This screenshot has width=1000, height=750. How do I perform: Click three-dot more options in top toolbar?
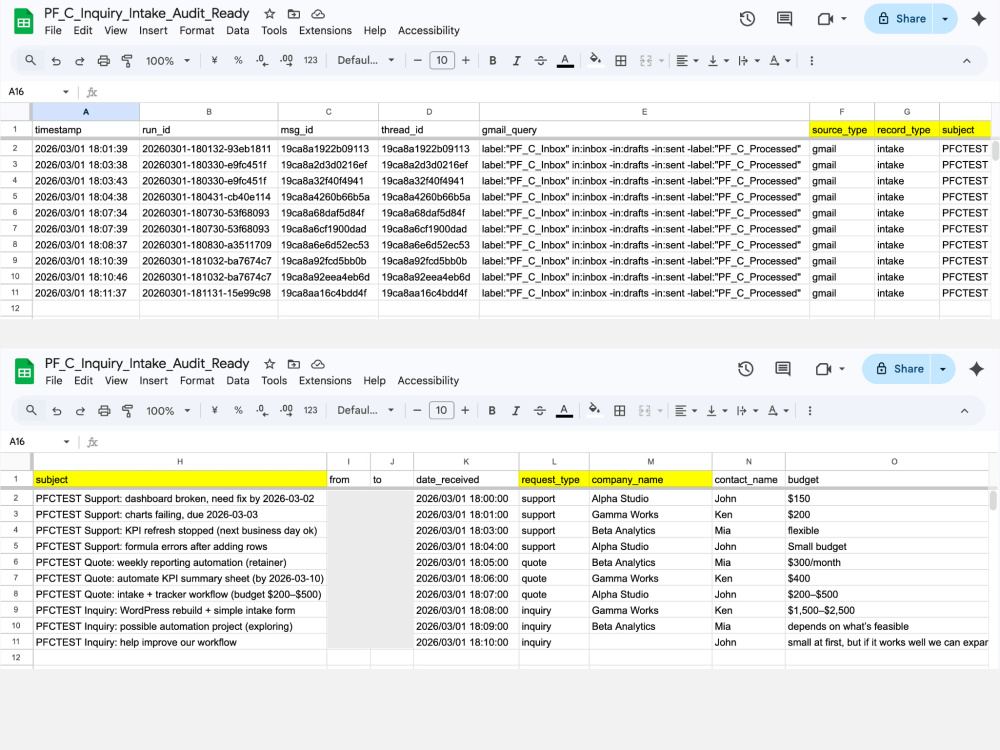coord(811,61)
